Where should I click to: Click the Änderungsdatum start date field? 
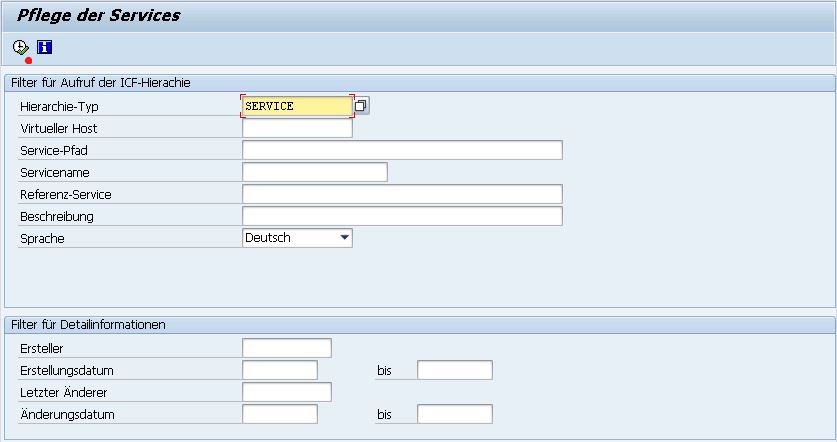point(279,414)
